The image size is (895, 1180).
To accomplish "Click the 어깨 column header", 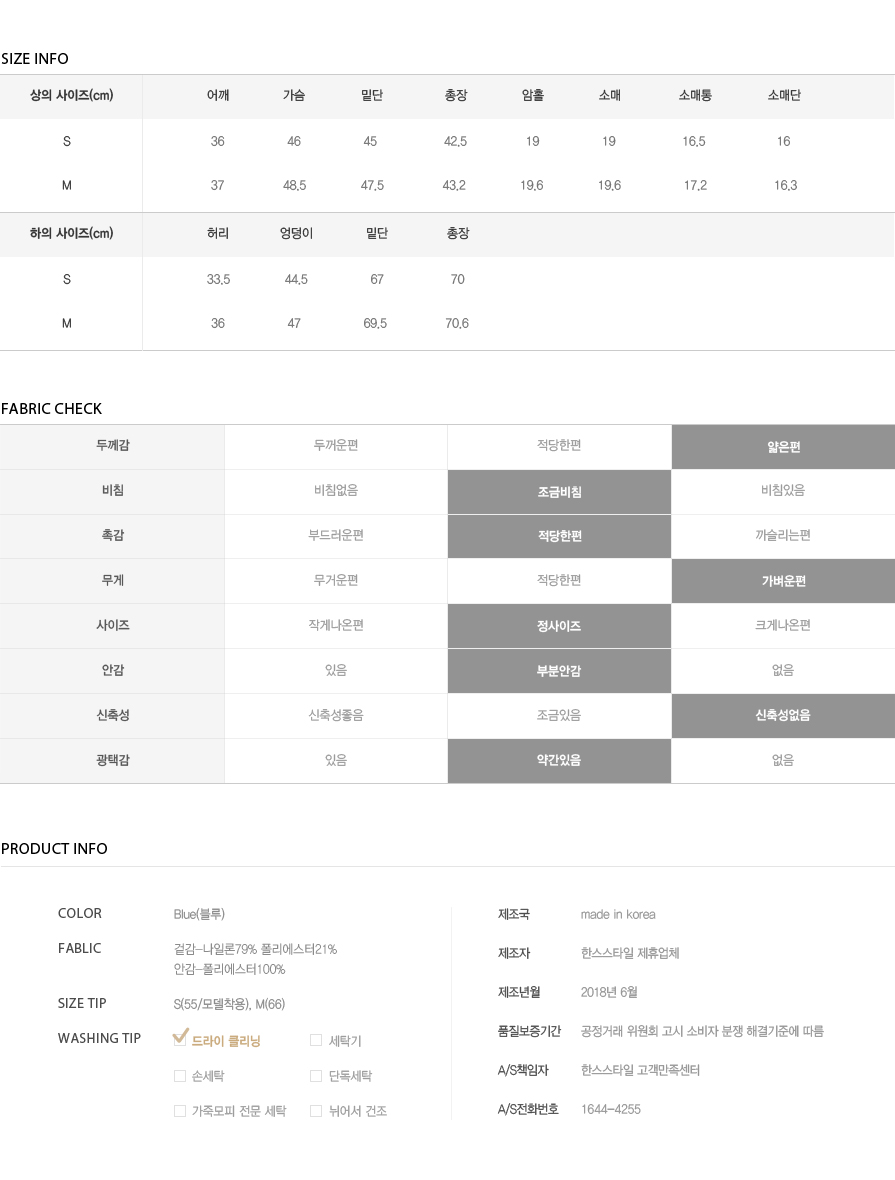I will point(218,96).
